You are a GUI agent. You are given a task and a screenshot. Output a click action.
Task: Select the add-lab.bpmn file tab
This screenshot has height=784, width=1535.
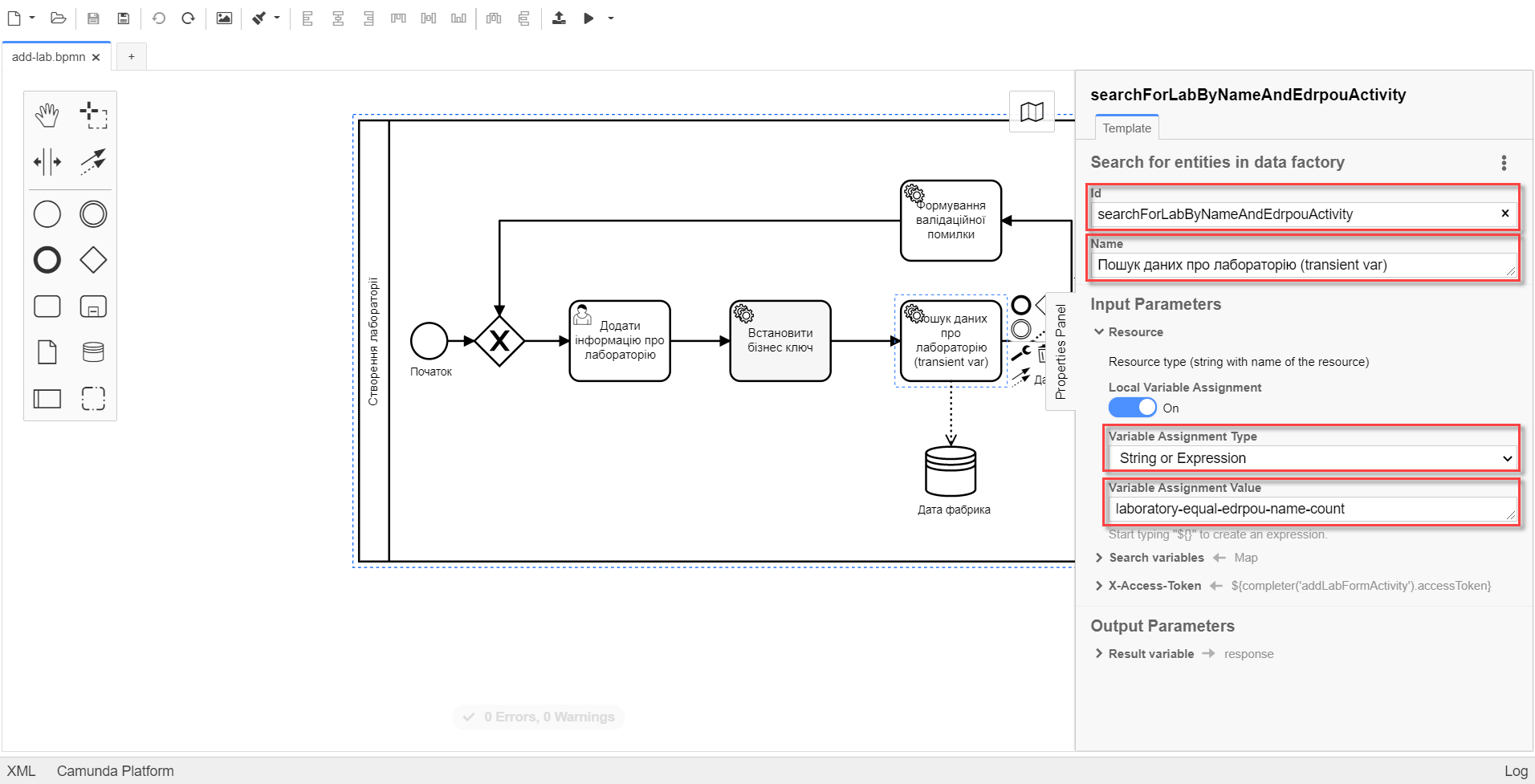(x=48, y=57)
